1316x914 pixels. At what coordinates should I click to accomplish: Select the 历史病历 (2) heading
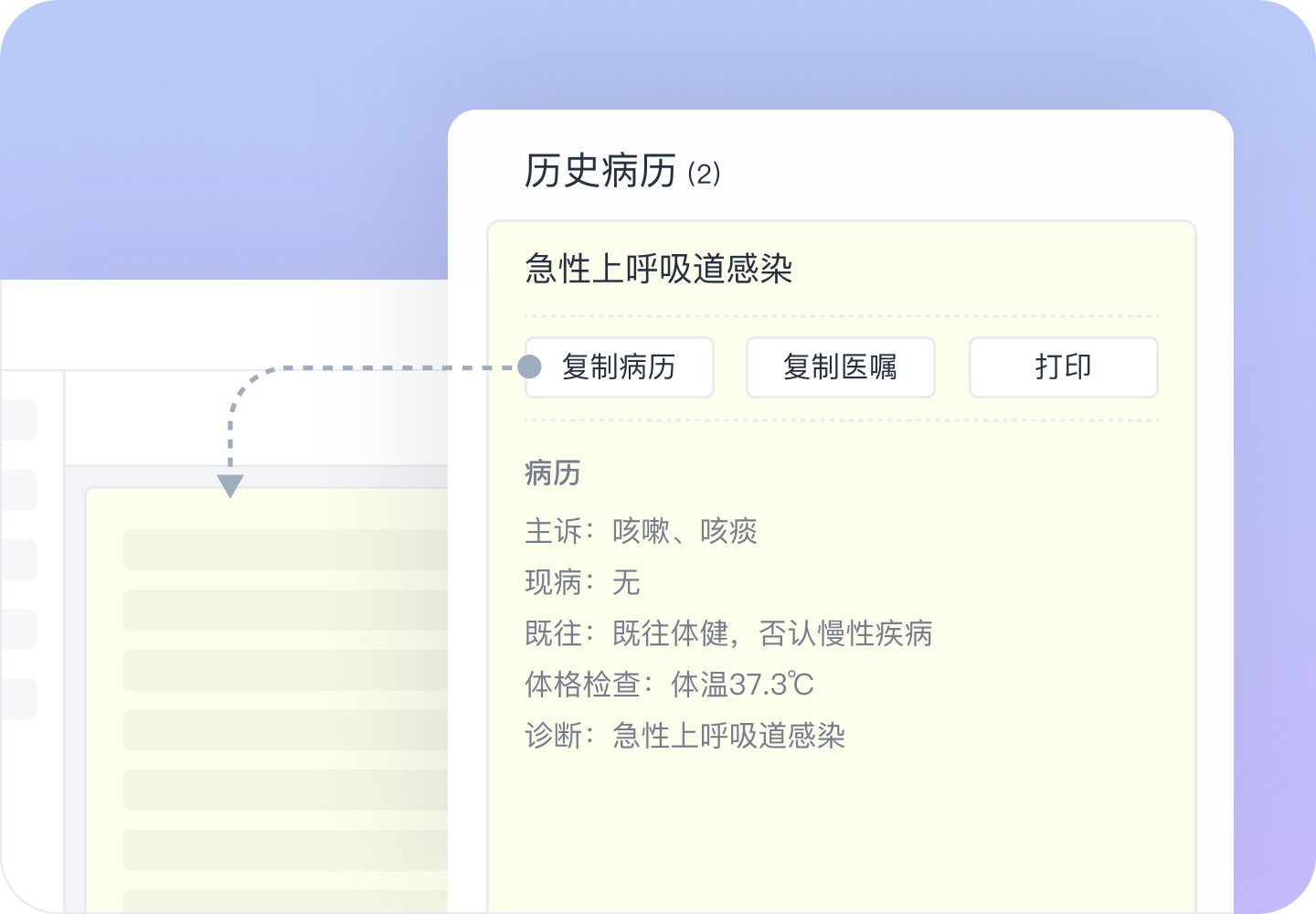point(622,171)
